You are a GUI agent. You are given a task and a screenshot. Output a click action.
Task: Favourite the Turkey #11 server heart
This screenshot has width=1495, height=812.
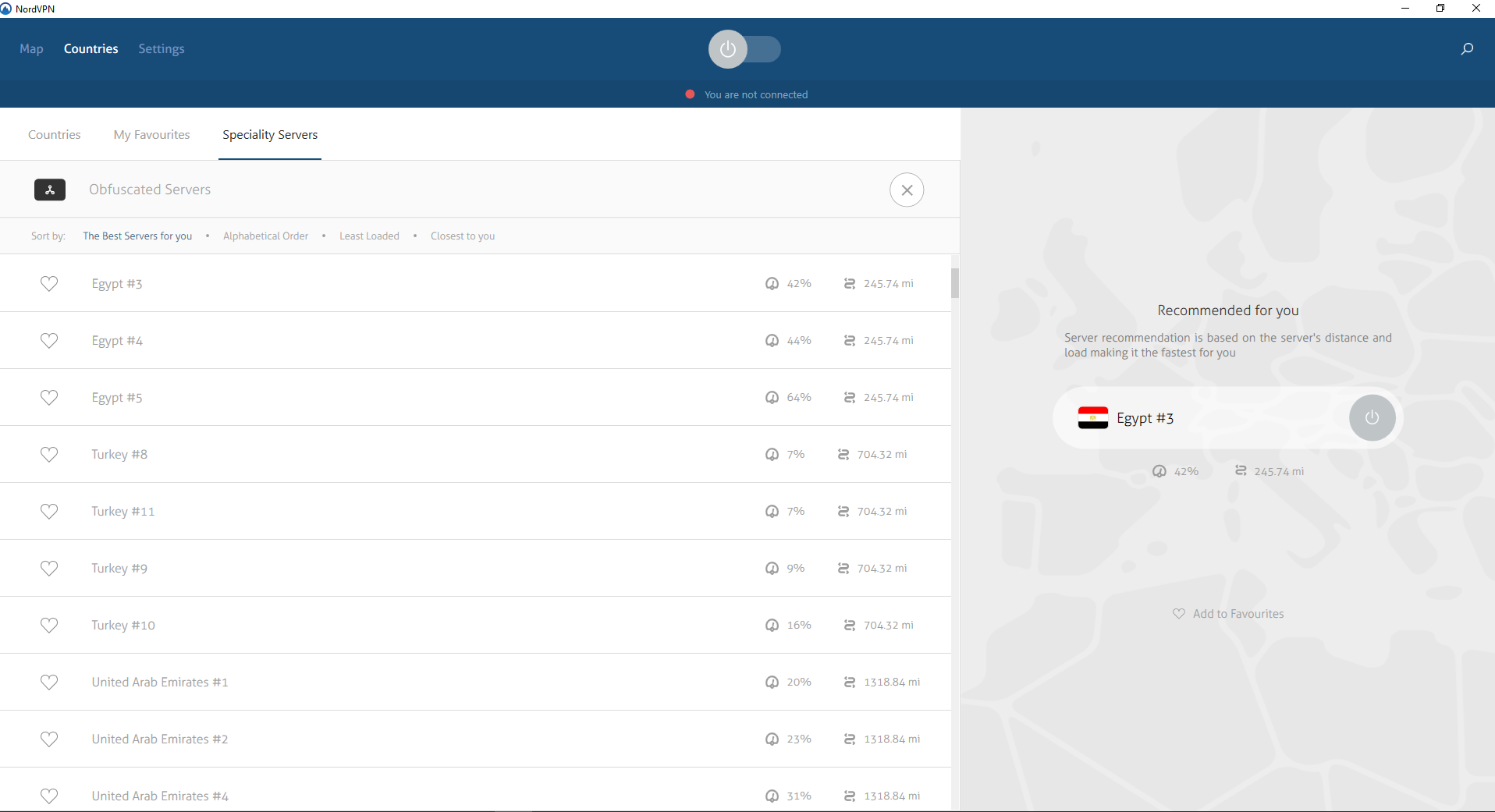[49, 512]
